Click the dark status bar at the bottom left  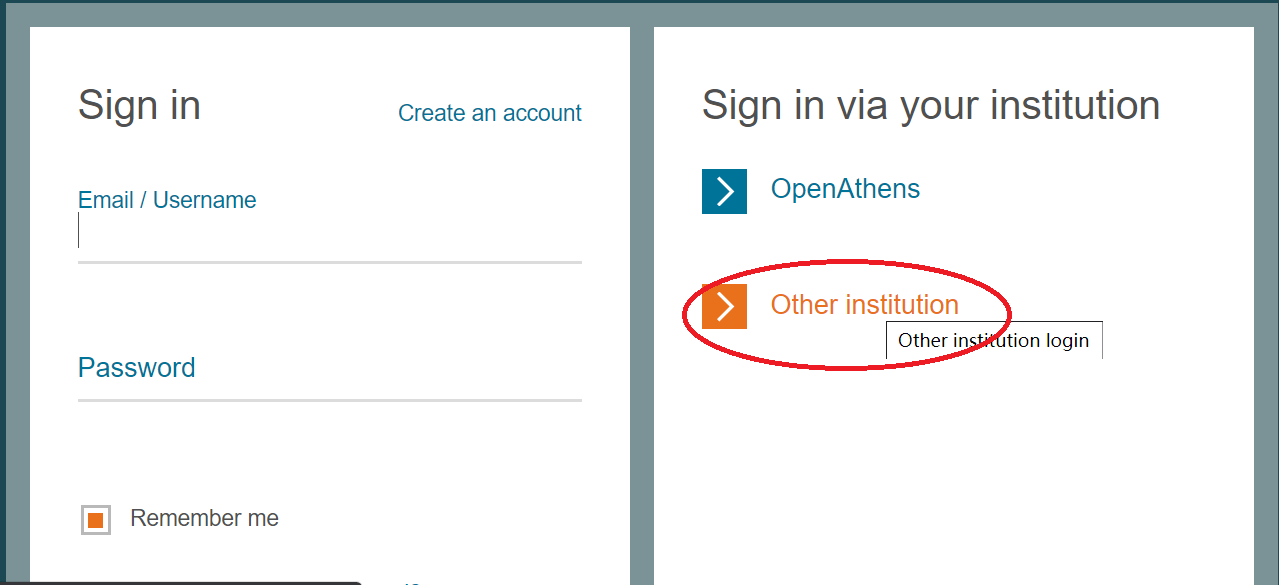pyautogui.click(x=180, y=582)
